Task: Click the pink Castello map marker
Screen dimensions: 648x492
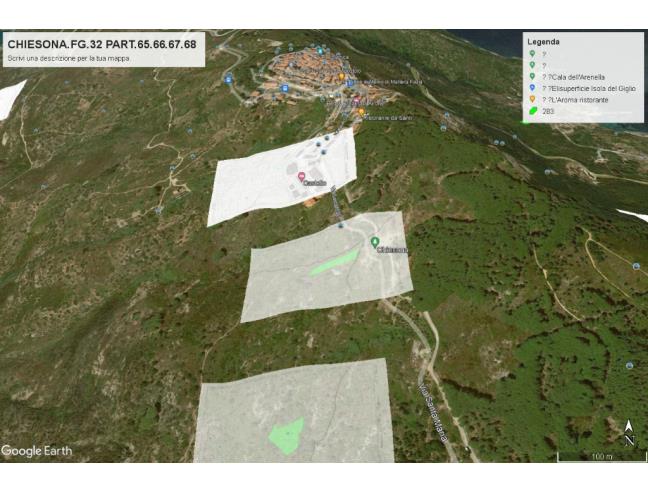Action: [301, 177]
